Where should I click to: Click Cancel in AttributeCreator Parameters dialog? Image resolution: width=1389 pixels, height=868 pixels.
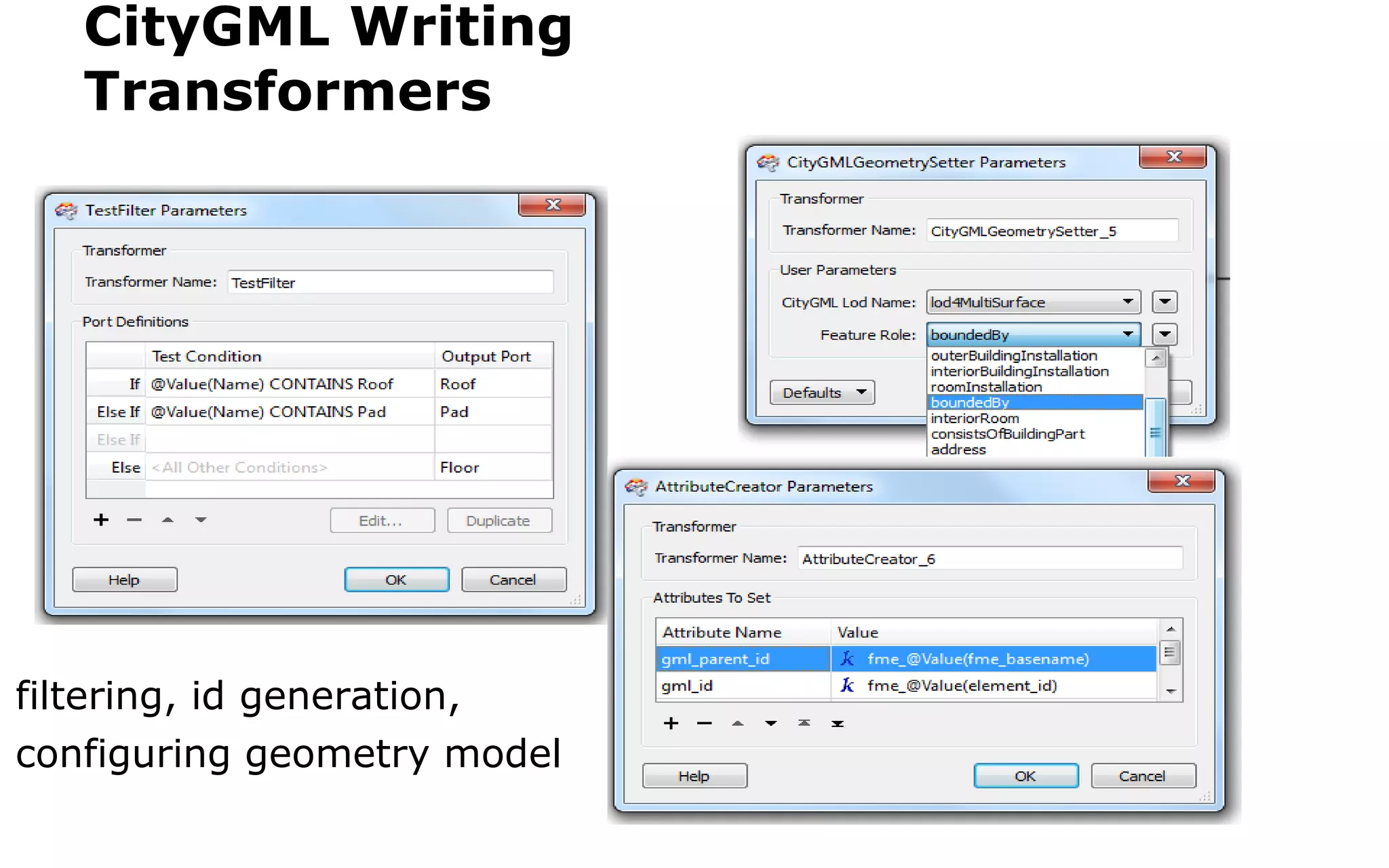coord(1142,776)
